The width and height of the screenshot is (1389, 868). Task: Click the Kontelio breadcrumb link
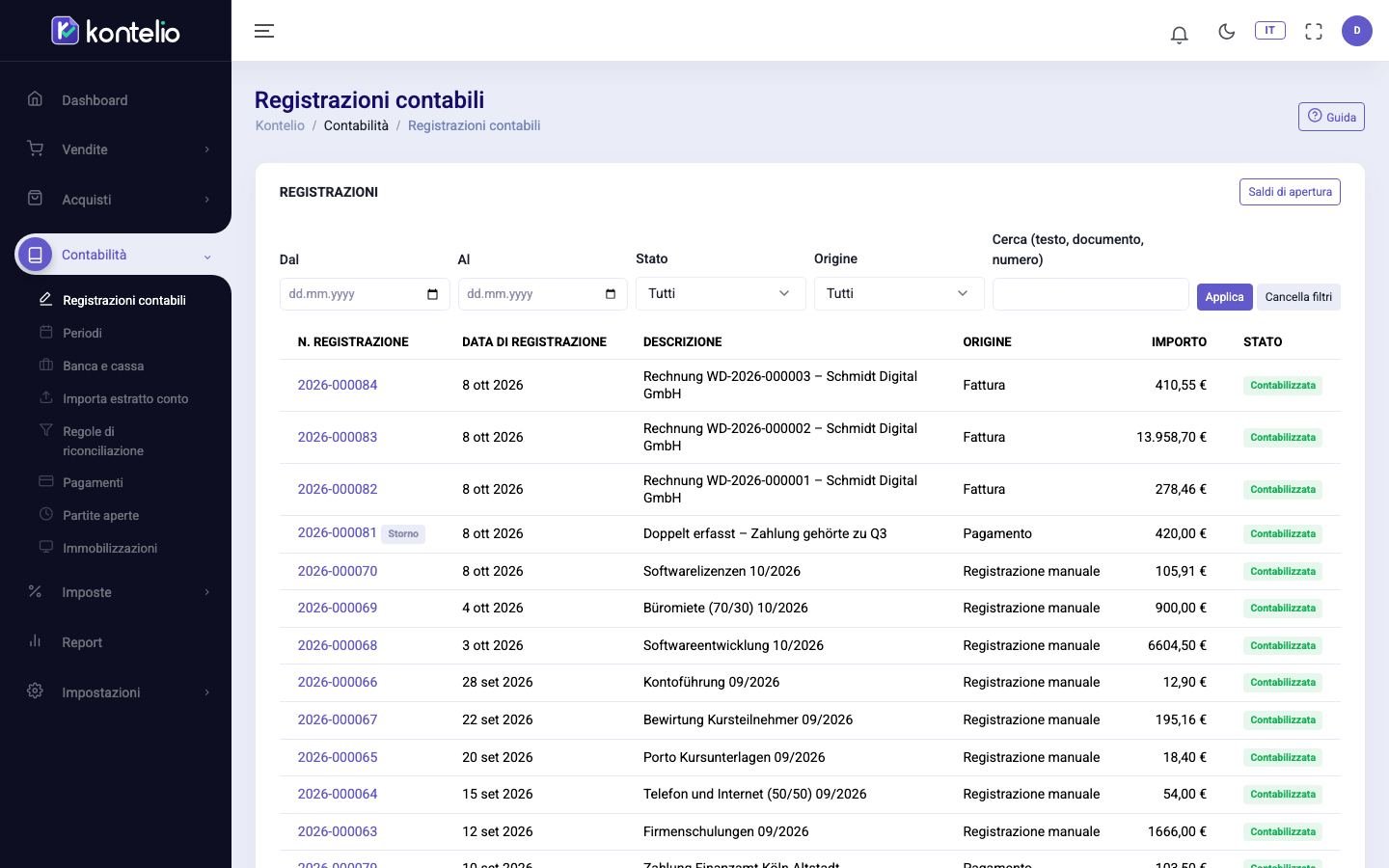click(x=280, y=125)
